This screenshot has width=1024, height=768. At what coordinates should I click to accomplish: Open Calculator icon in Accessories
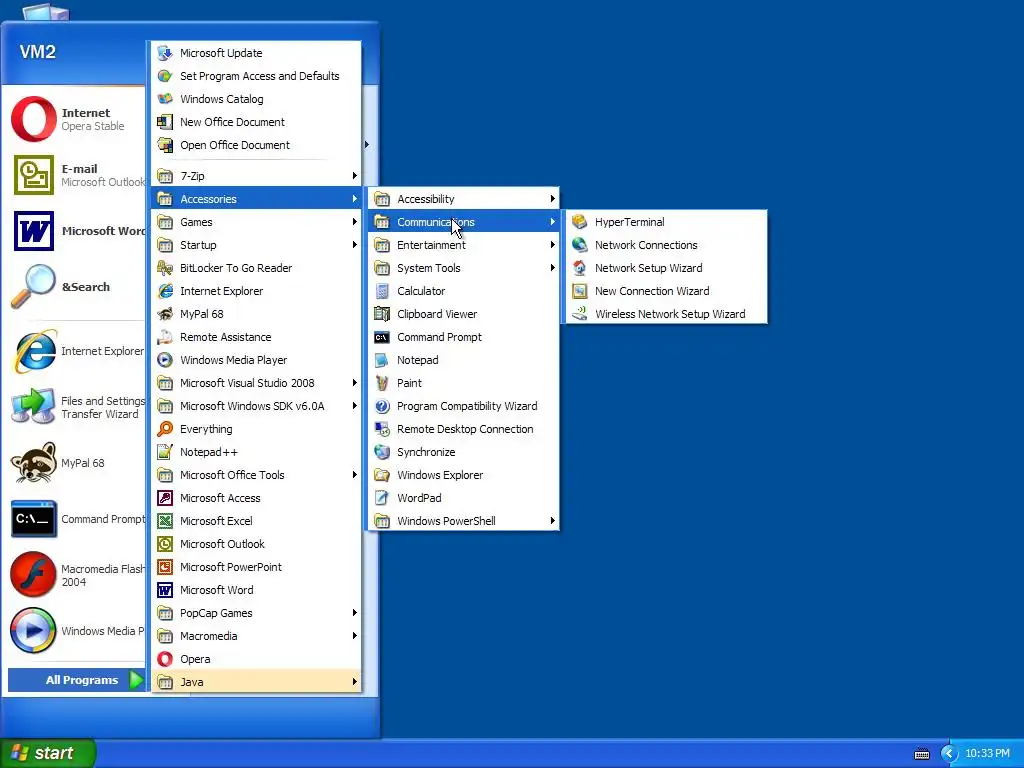(382, 291)
